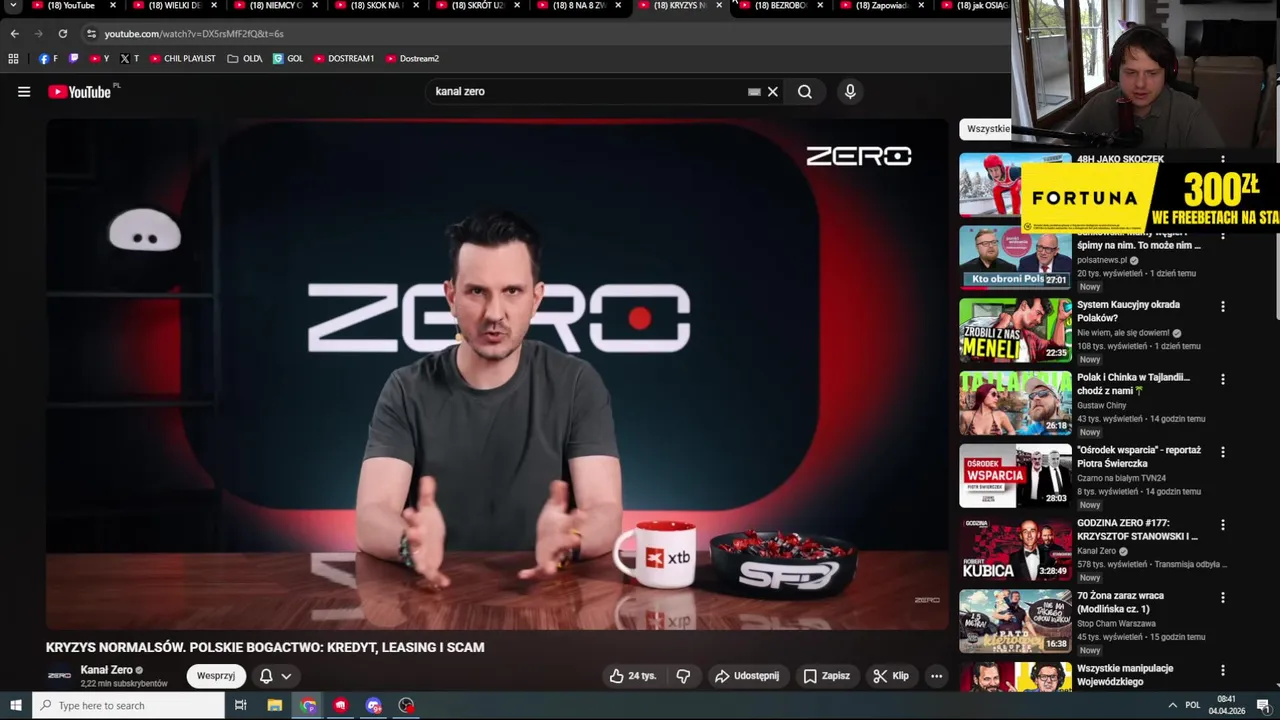The image size is (1280, 720).
Task: Click the magnifier search button
Action: point(805,92)
